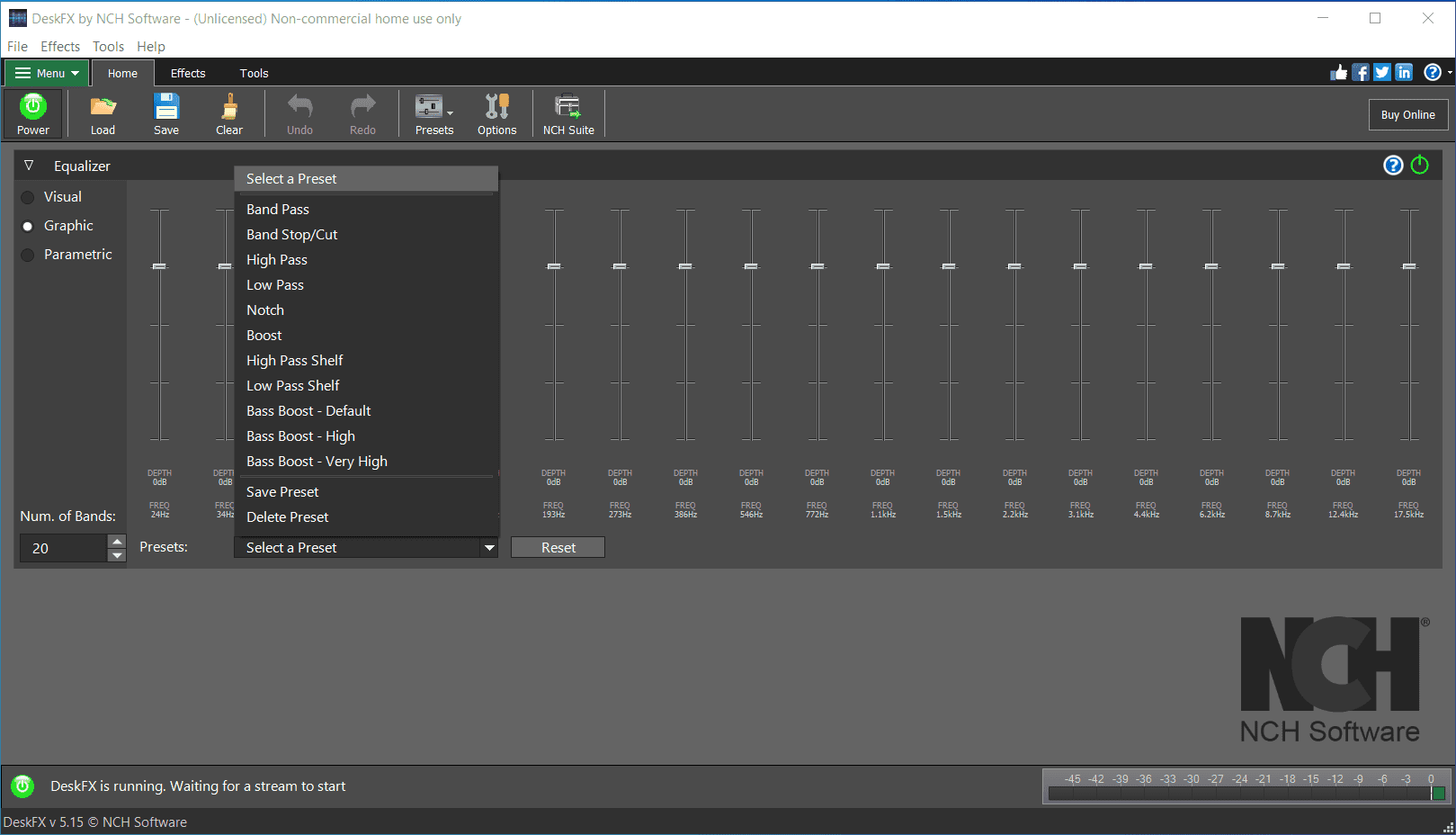
Task: Choose the Band Pass preset
Action: pos(366,210)
